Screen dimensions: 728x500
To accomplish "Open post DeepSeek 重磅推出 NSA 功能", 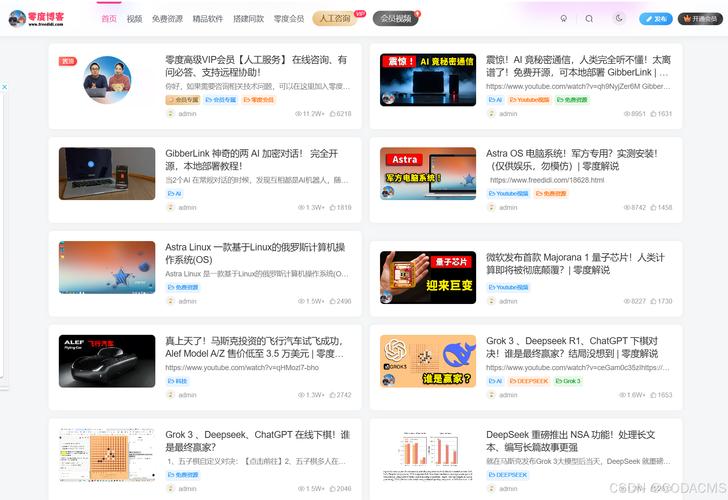I will tap(571, 441).
